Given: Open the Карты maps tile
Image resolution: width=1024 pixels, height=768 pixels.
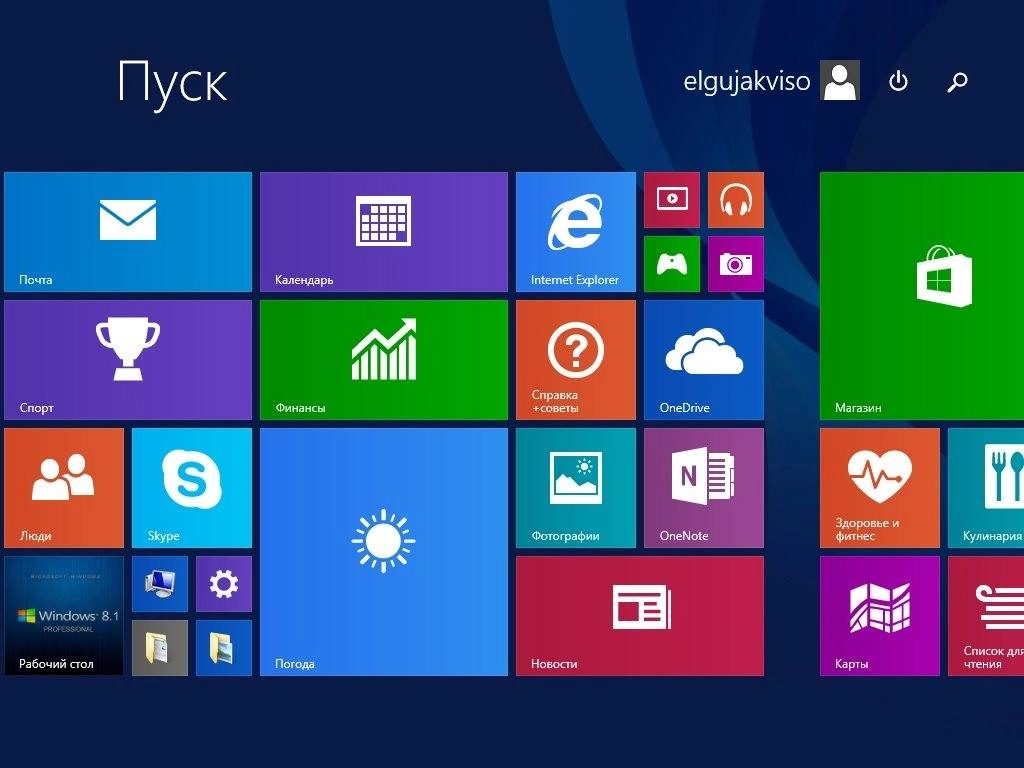Looking at the screenshot, I should click(880, 616).
